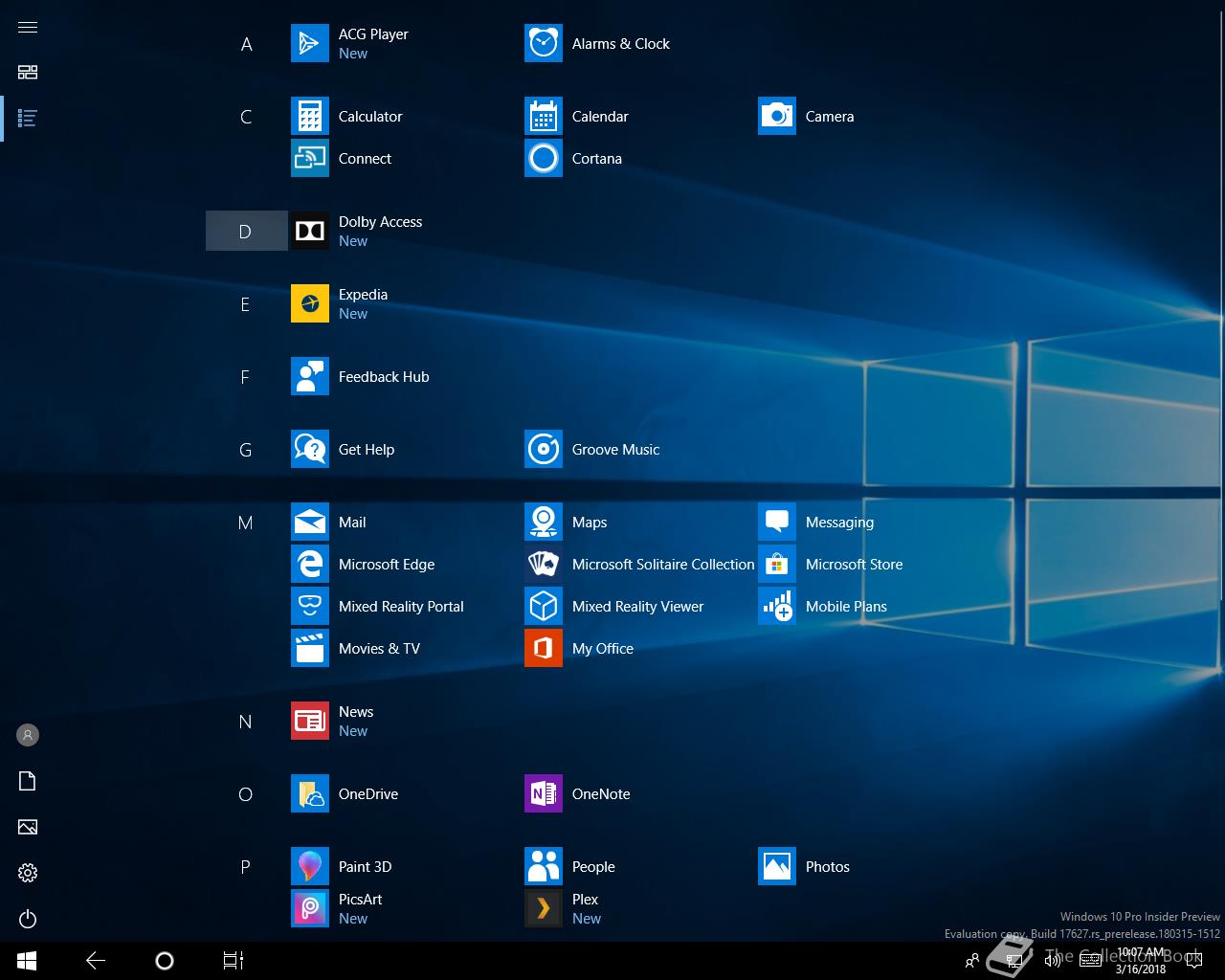Click the taskbar Back arrow

(x=96, y=961)
